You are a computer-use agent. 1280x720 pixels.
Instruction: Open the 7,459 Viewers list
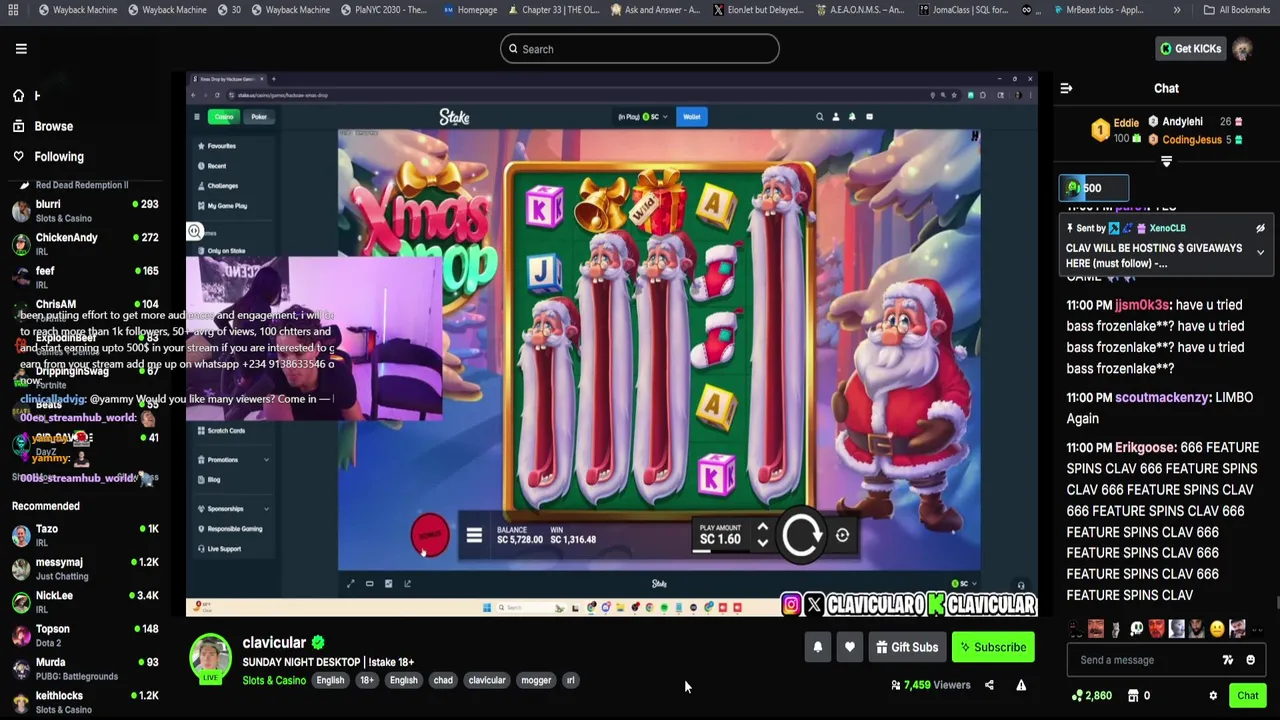click(x=931, y=685)
